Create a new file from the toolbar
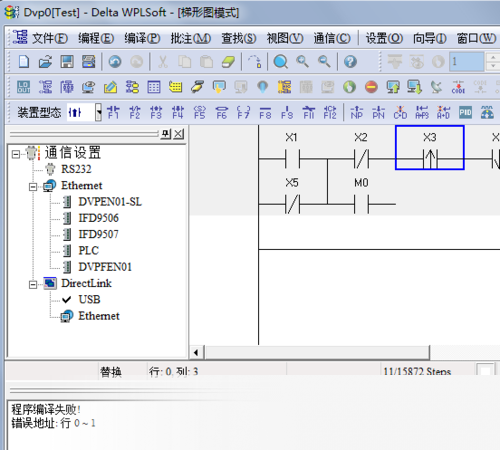The height and width of the screenshot is (450, 500). [24, 62]
